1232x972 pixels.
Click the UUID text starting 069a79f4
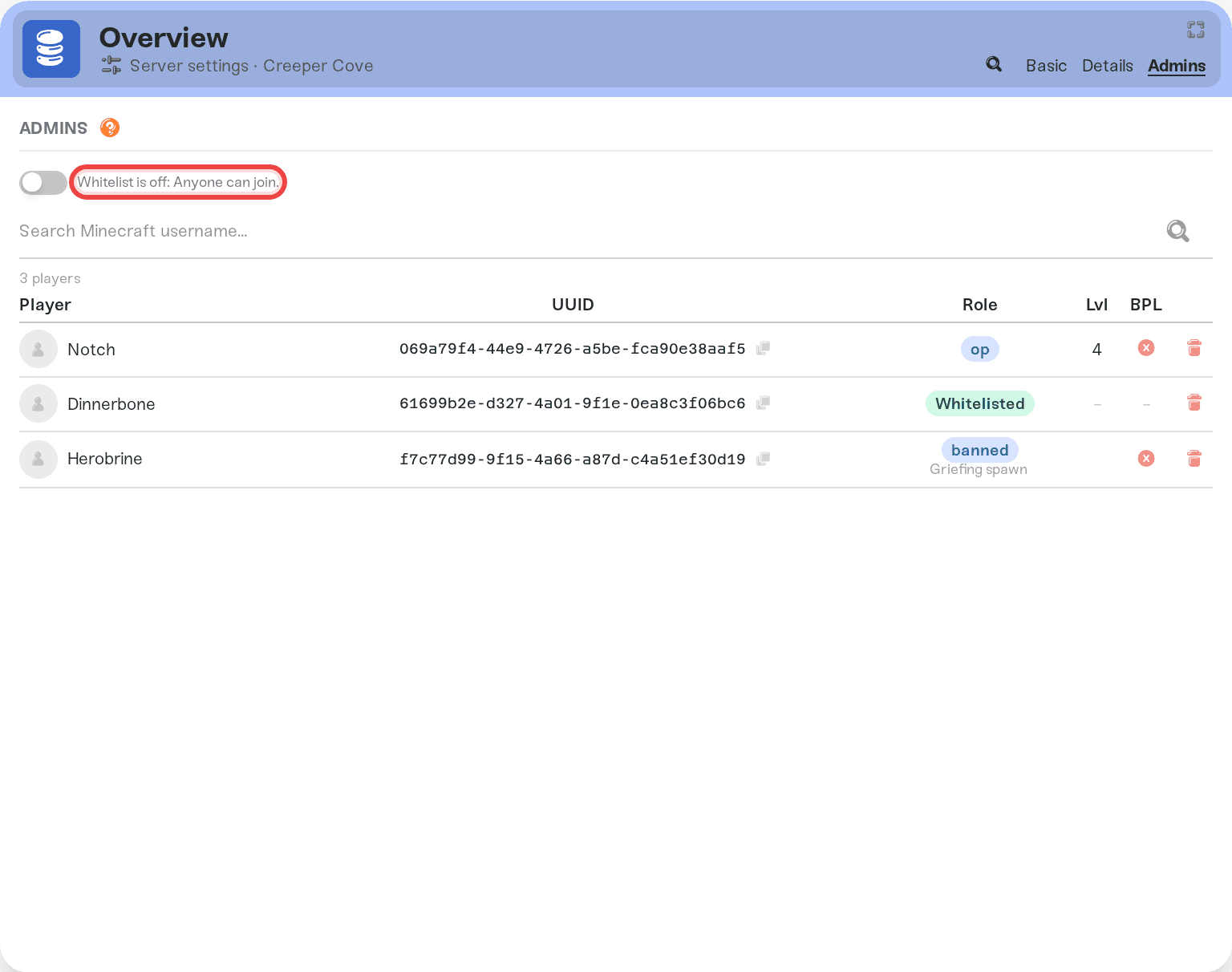(x=573, y=349)
